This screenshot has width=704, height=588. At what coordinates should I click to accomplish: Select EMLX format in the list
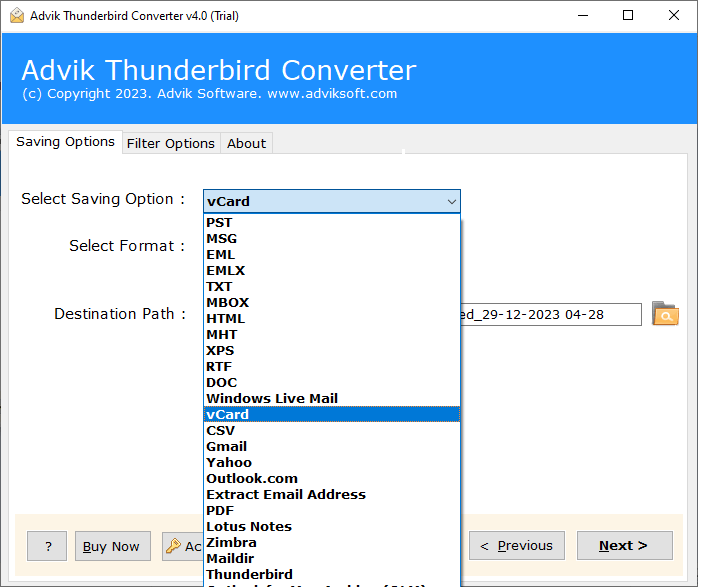332,271
